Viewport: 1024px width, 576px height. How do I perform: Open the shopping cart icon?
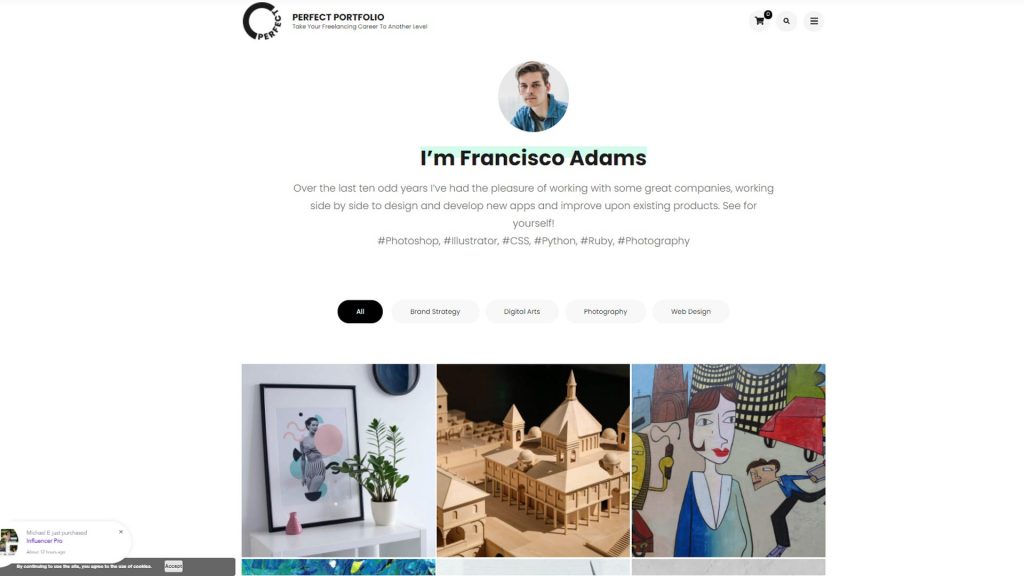pos(760,21)
